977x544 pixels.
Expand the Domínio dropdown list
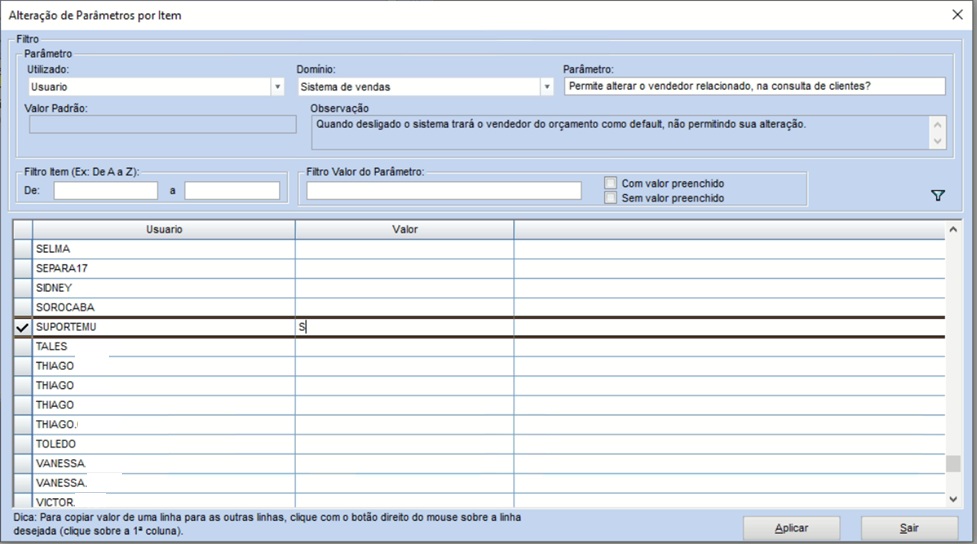pyautogui.click(x=546, y=87)
